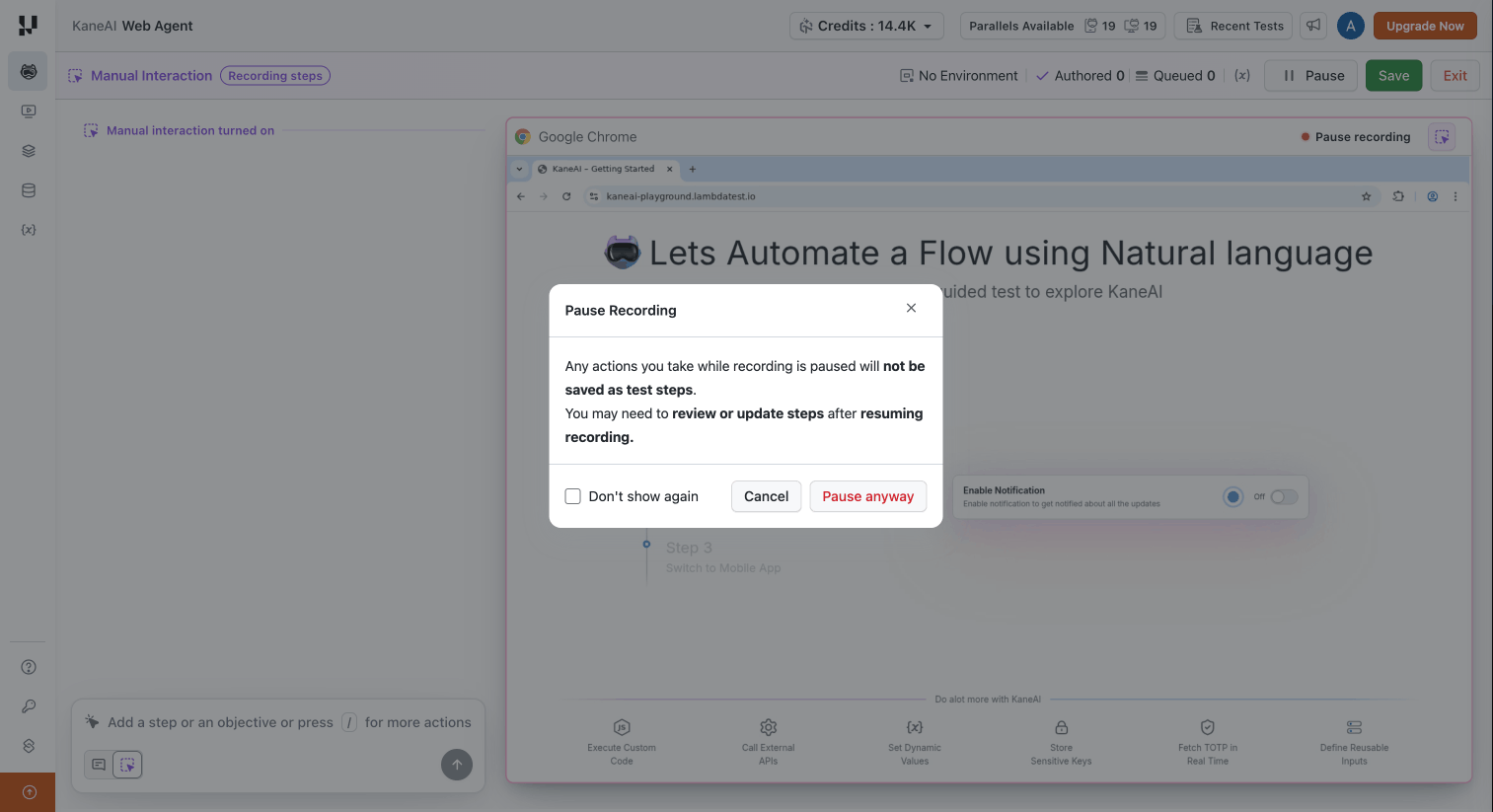Bookmark the page with the star icon
This screenshot has height=812, width=1493.
tap(1367, 196)
